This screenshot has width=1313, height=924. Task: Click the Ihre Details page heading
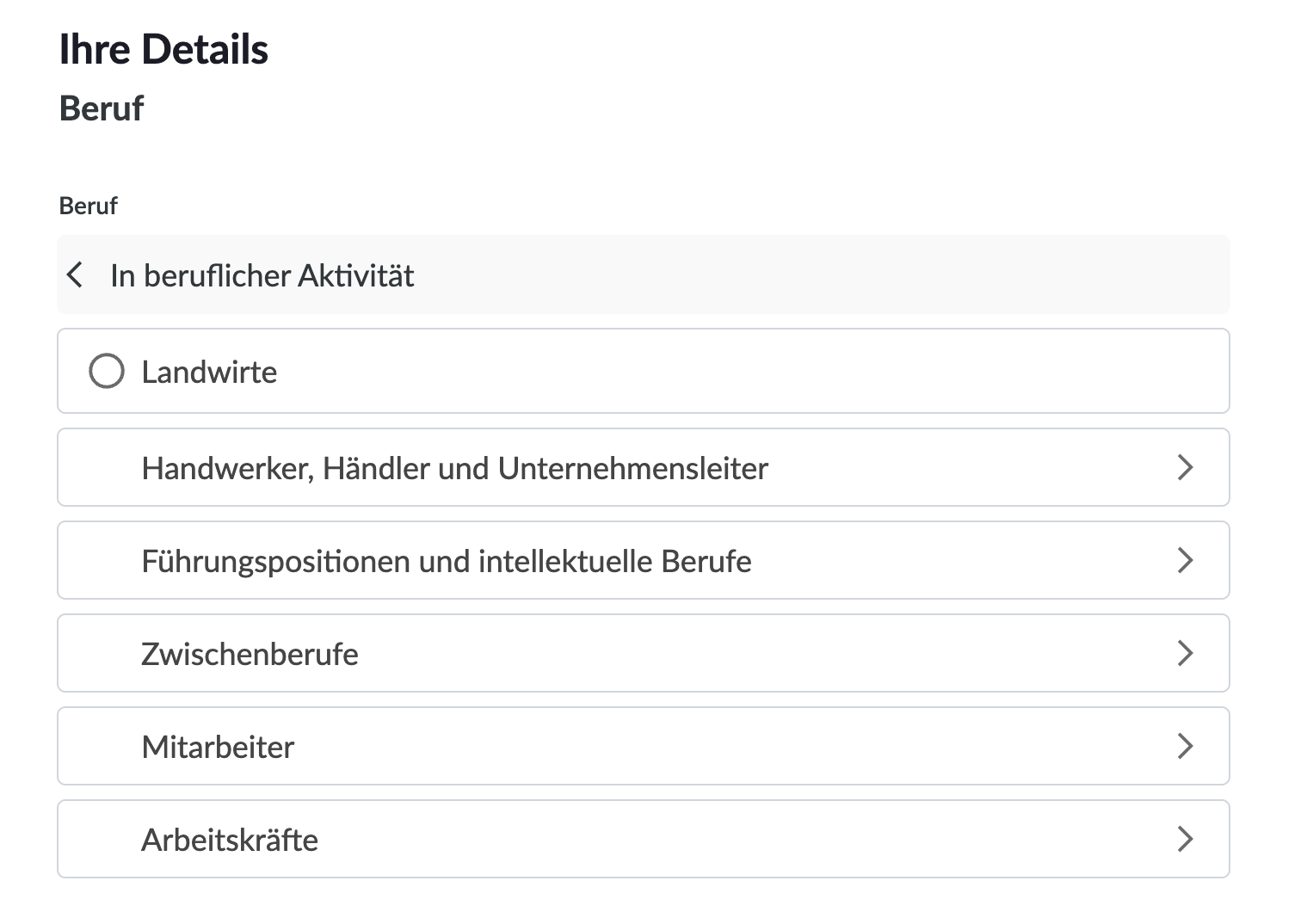(163, 49)
